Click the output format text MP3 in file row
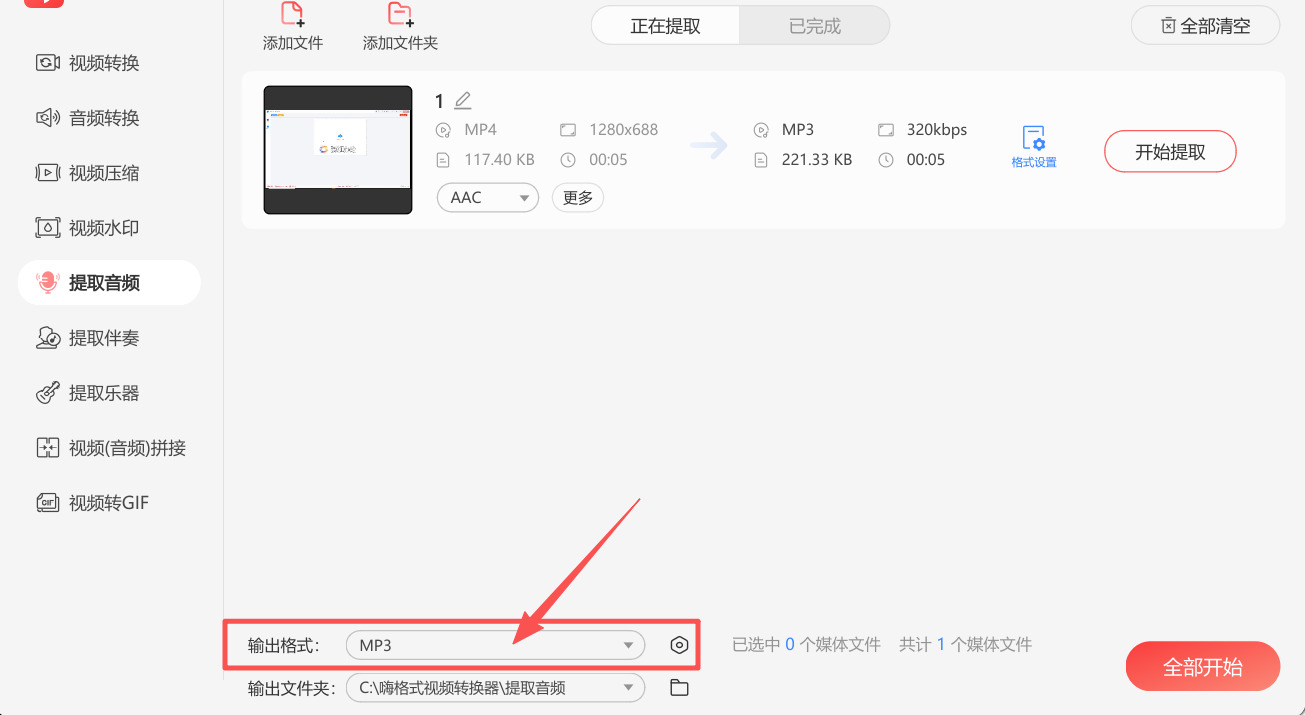 [x=798, y=130]
